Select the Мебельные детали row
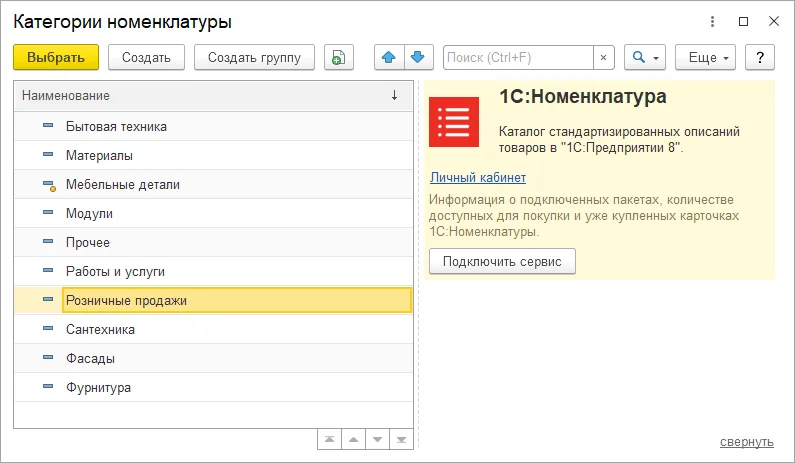The image size is (795, 463). pyautogui.click(x=213, y=184)
